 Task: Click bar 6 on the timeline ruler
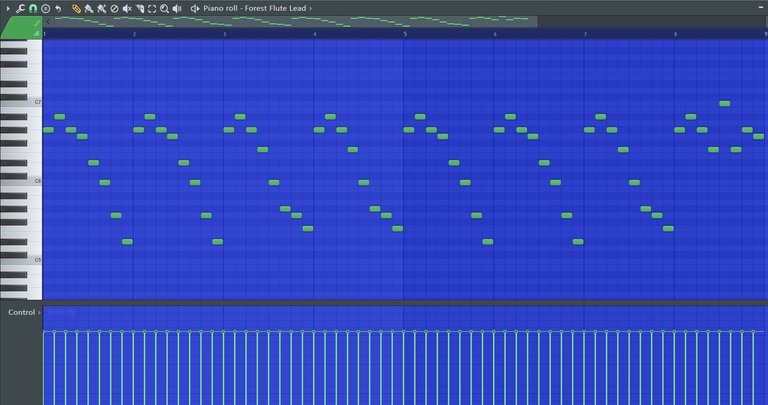tap(495, 34)
